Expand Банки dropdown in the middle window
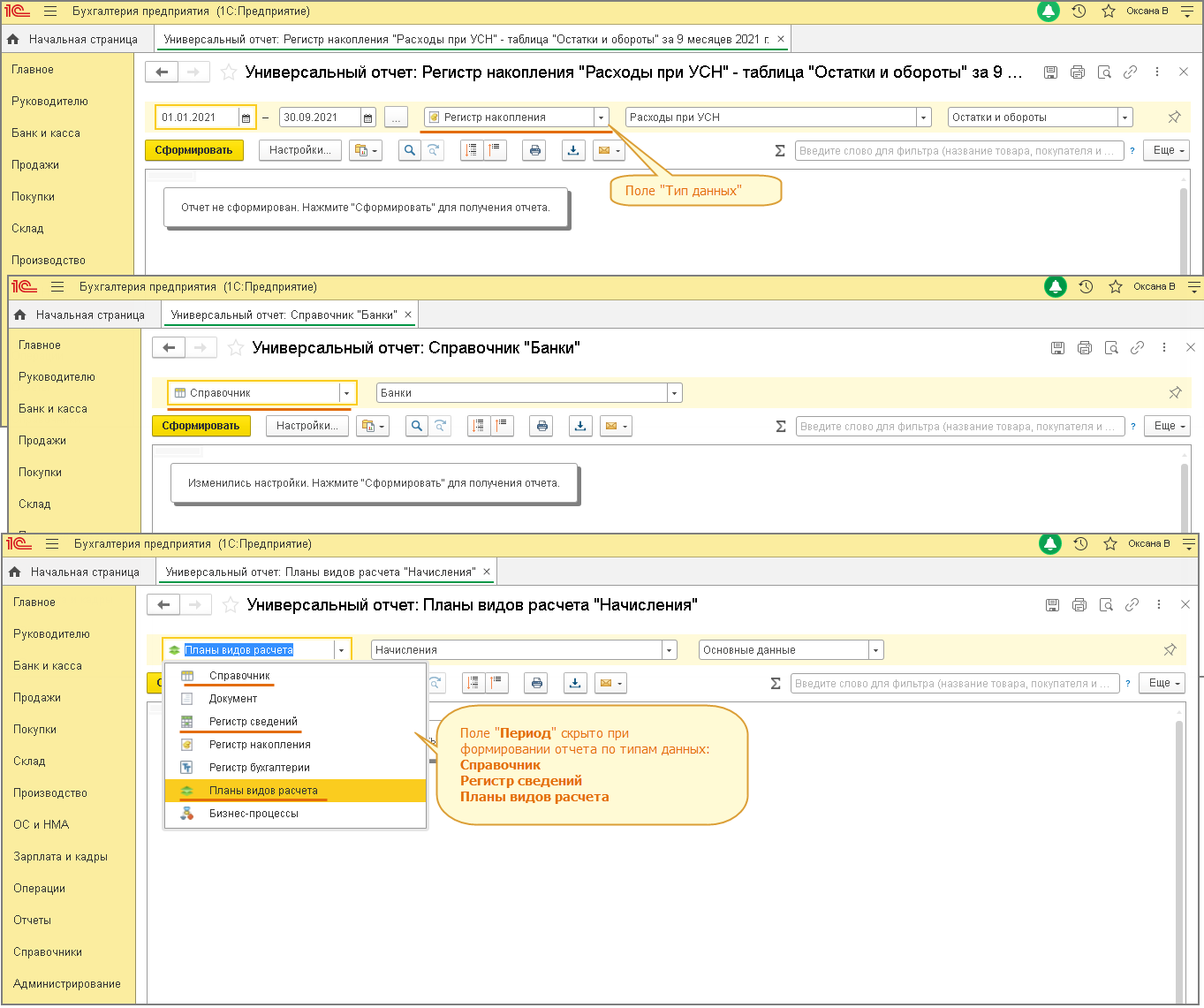 pyautogui.click(x=675, y=393)
